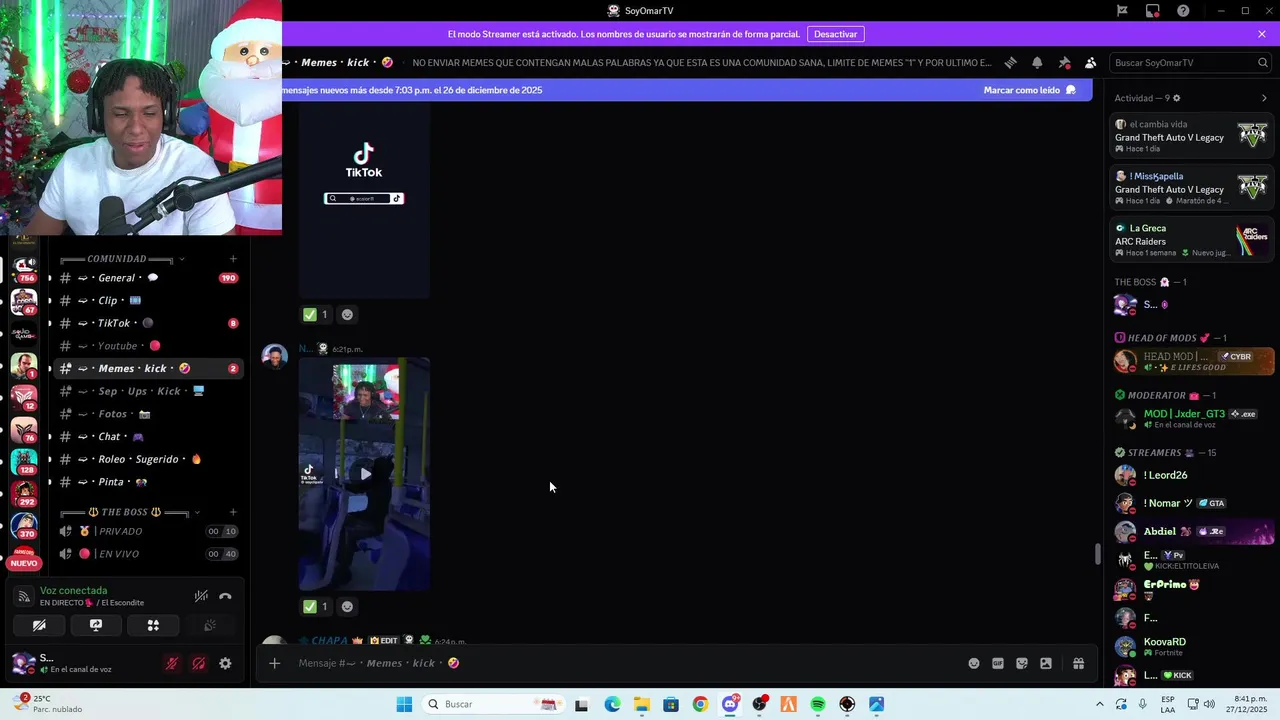Show pinned messages in channel header
The height and width of the screenshot is (720, 1280).
(1064, 62)
